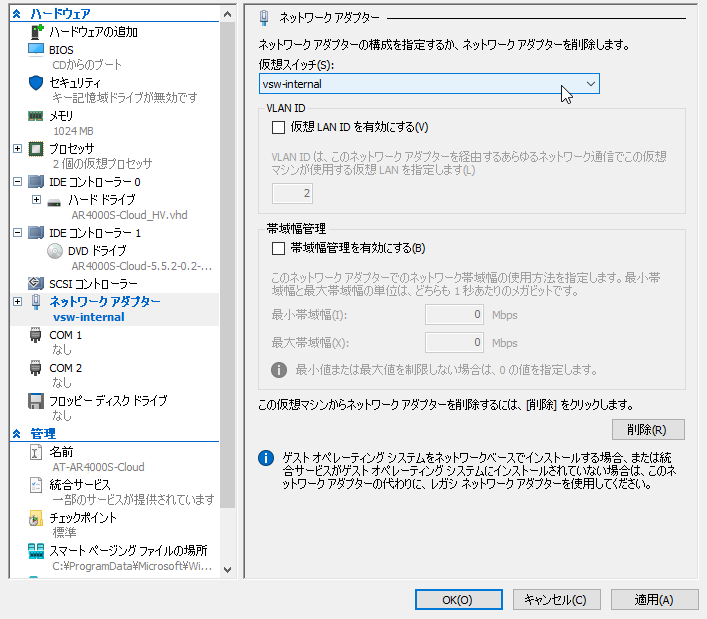
Task: Click the BIOS icon in hardware list
Action: 35,49
